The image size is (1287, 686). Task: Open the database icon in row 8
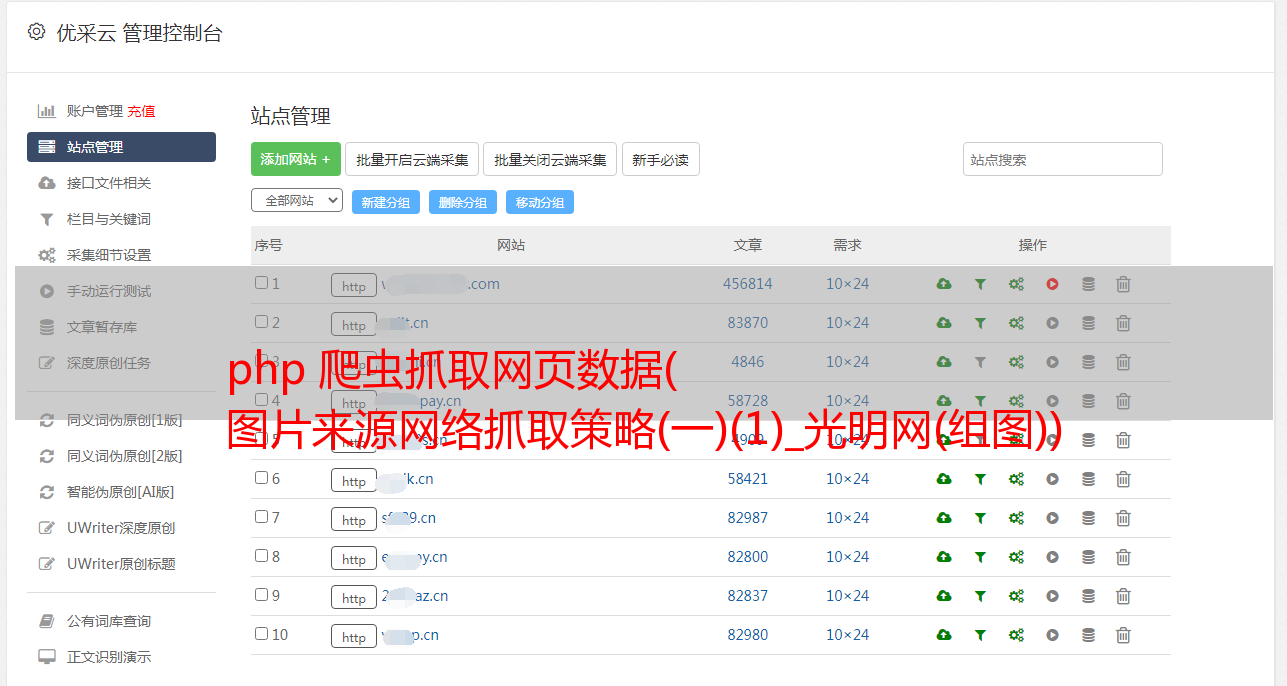[x=1088, y=557]
